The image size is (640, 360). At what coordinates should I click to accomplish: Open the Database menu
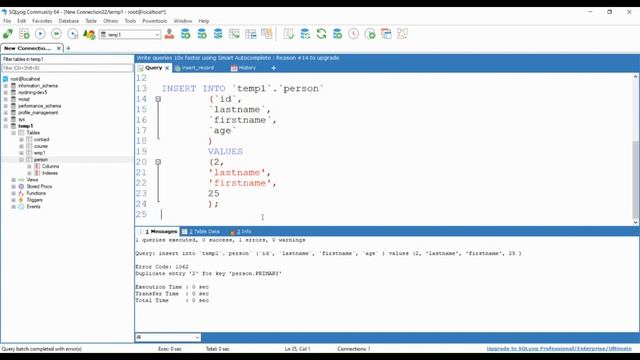tap(69, 21)
